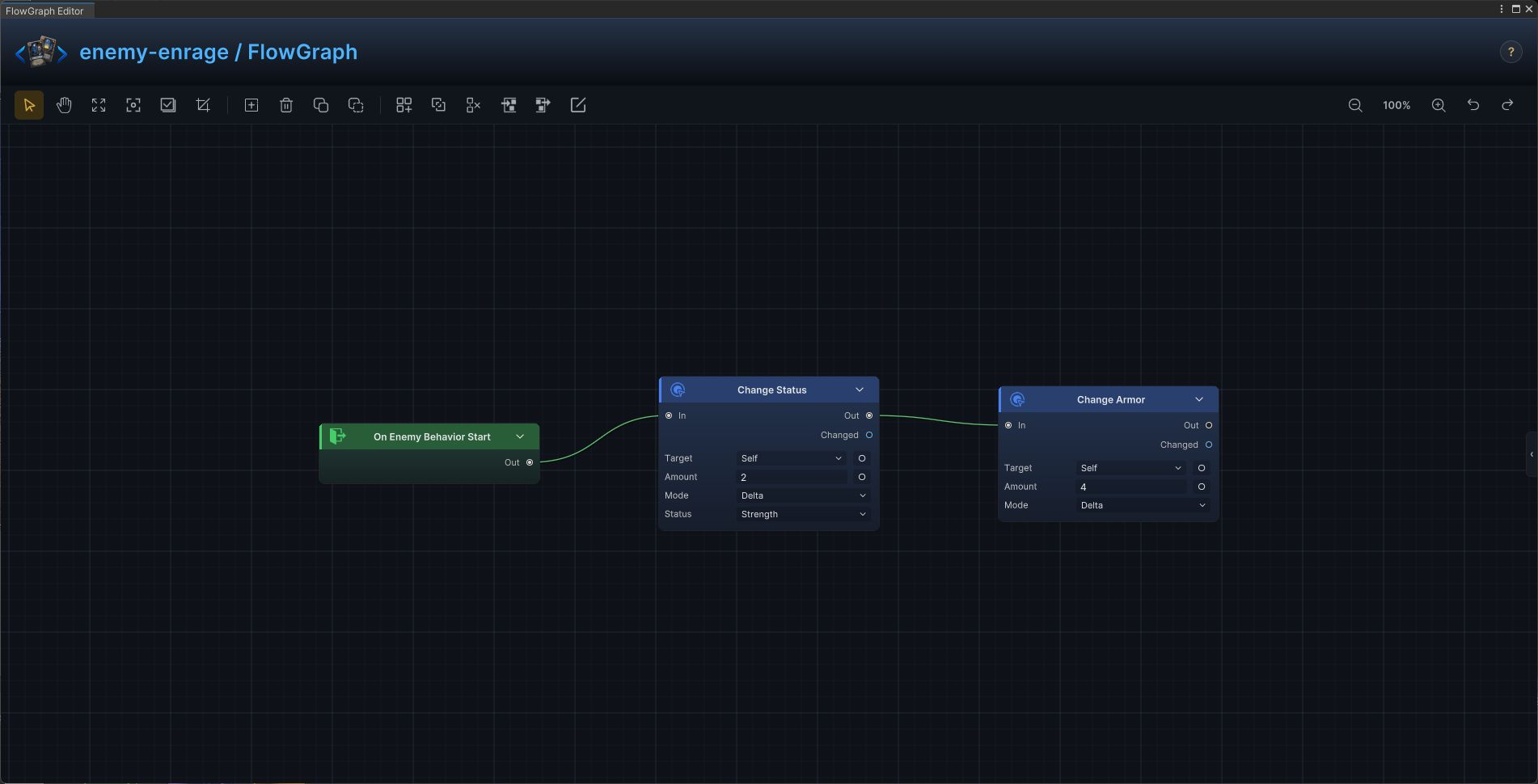Image resolution: width=1538 pixels, height=784 pixels.
Task: Click the blocks-with-outward-arrow icon
Action: pos(543,105)
